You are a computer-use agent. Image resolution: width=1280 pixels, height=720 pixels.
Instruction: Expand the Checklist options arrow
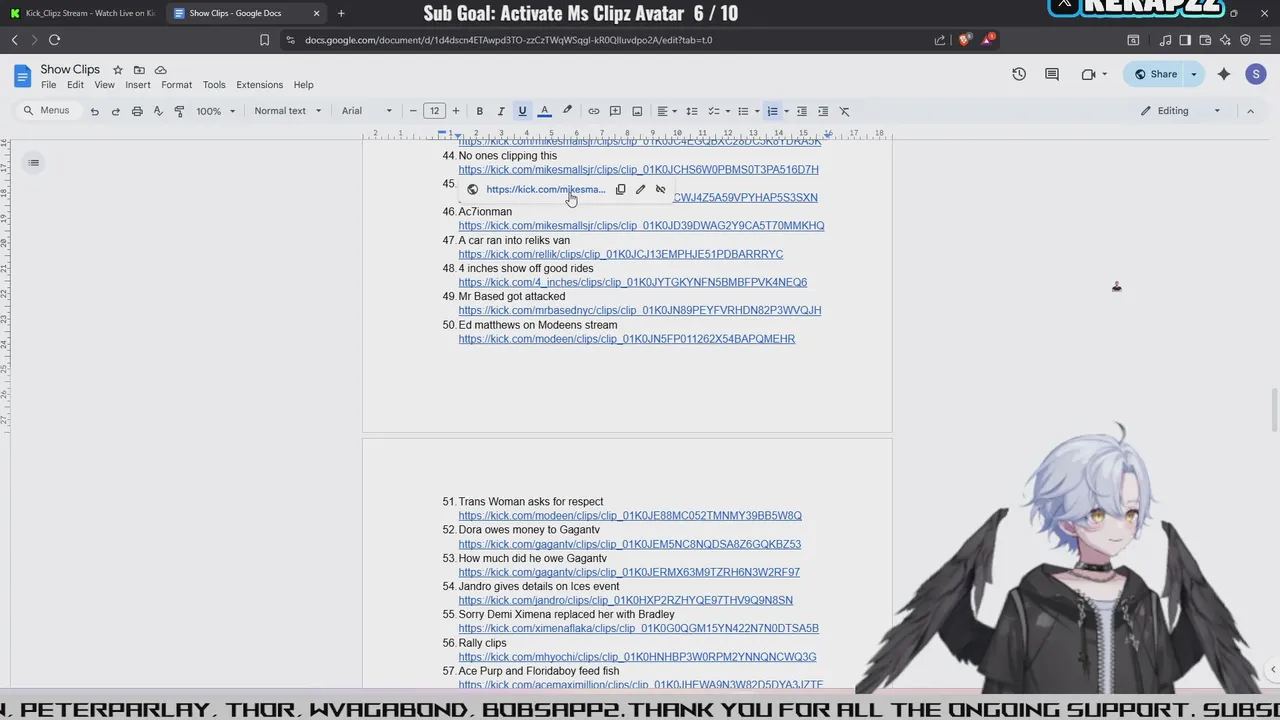pyautogui.click(x=727, y=111)
